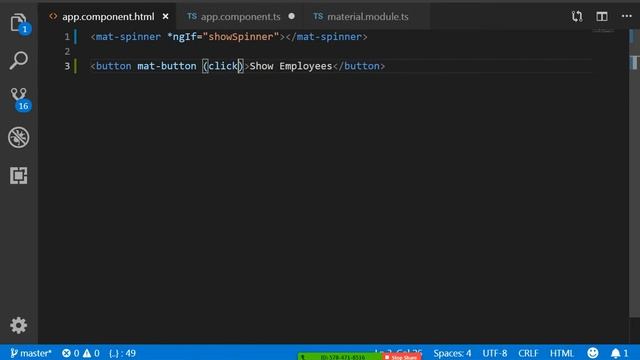Click the minimap preview at top right
The height and width of the screenshot is (360, 640).
click(603, 31)
